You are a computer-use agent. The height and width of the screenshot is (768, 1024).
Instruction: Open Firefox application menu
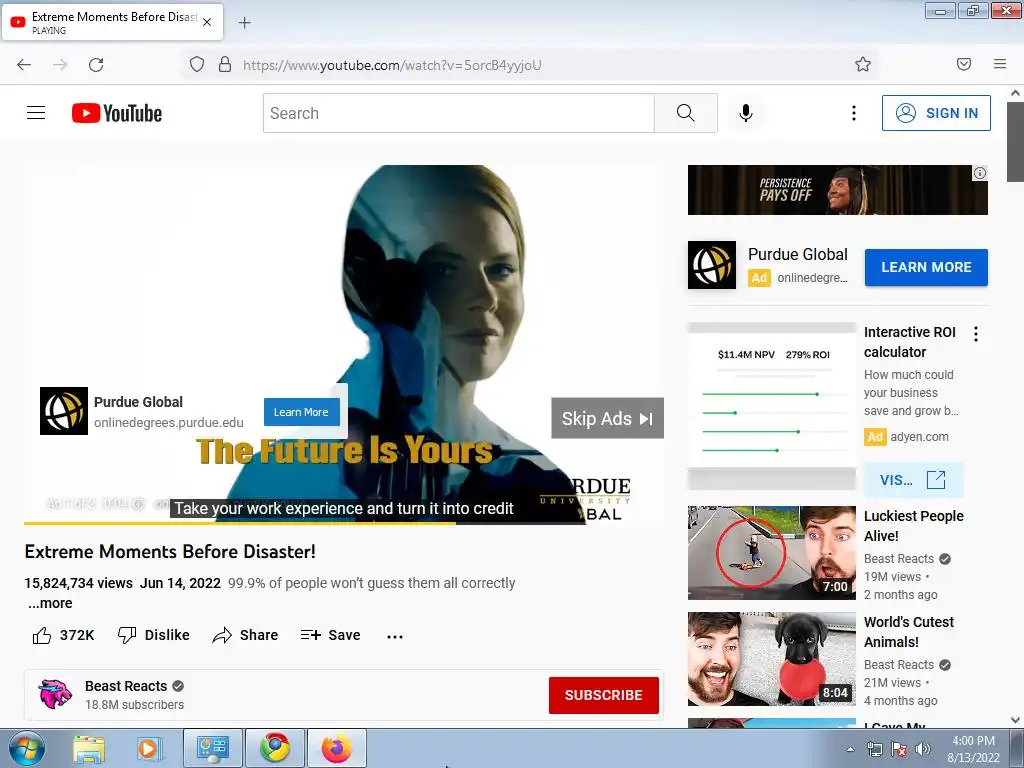(1000, 64)
